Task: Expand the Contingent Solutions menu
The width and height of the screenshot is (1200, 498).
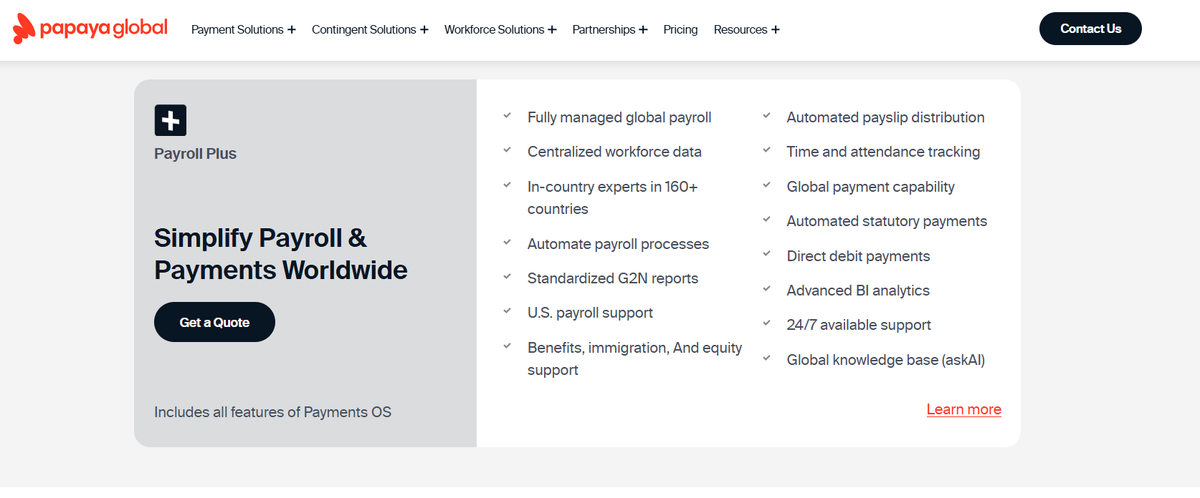Action: click(370, 30)
